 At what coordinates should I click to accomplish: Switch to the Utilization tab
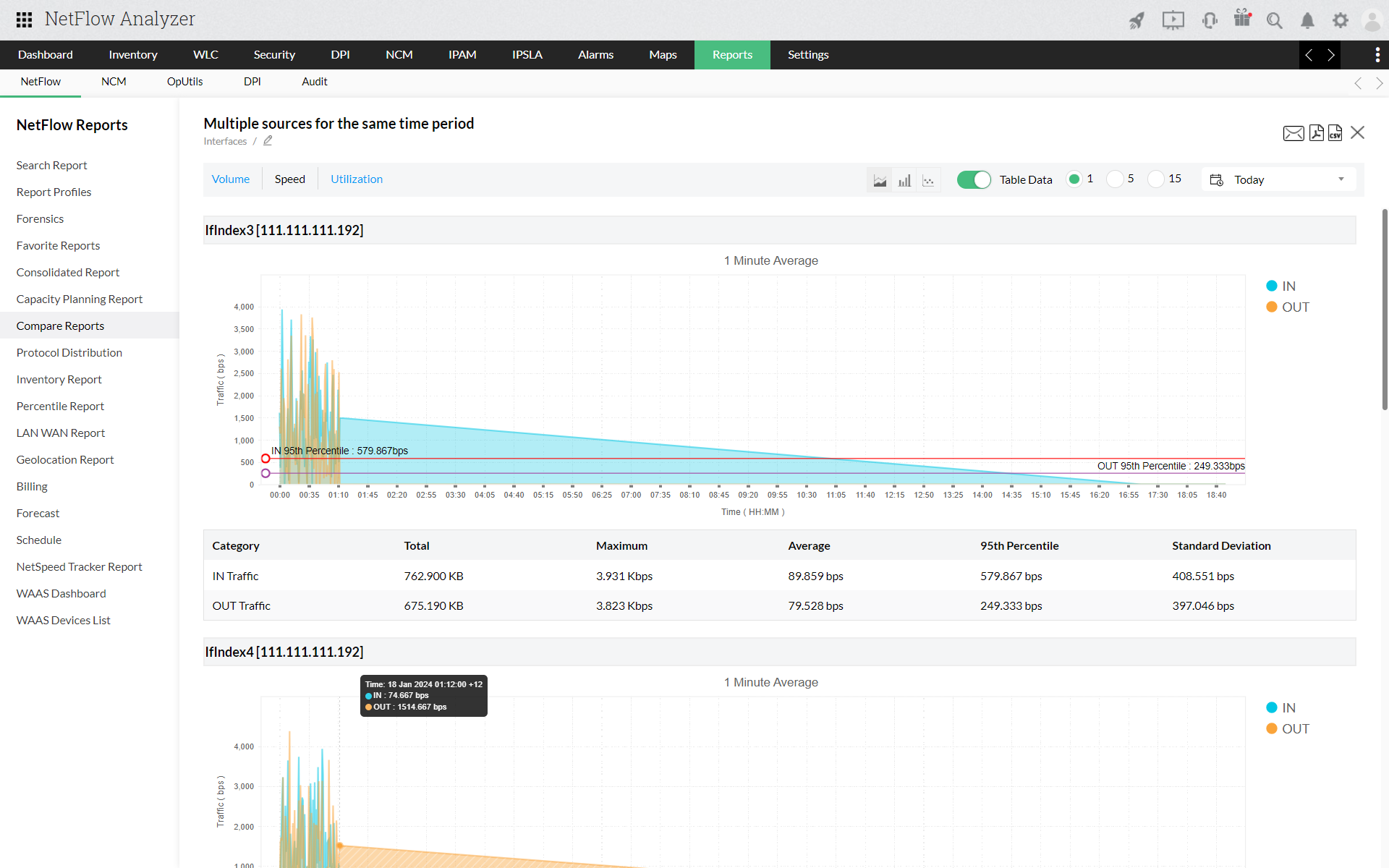[356, 179]
